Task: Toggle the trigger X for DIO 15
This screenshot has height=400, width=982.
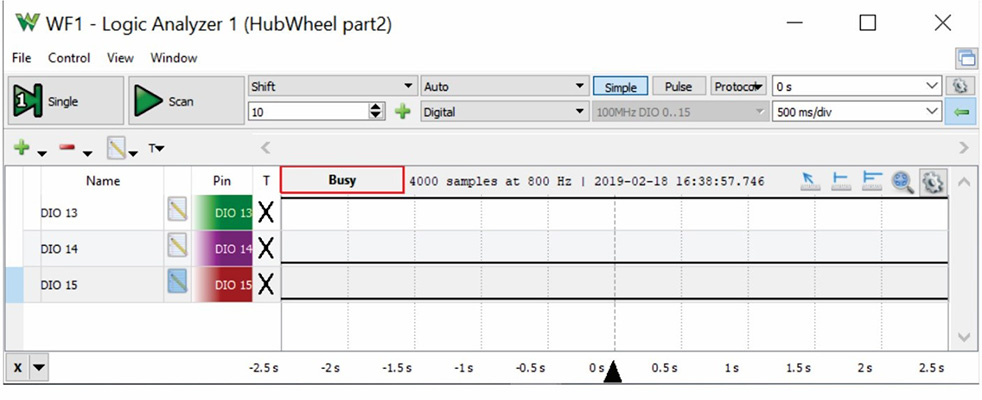Action: [266, 284]
